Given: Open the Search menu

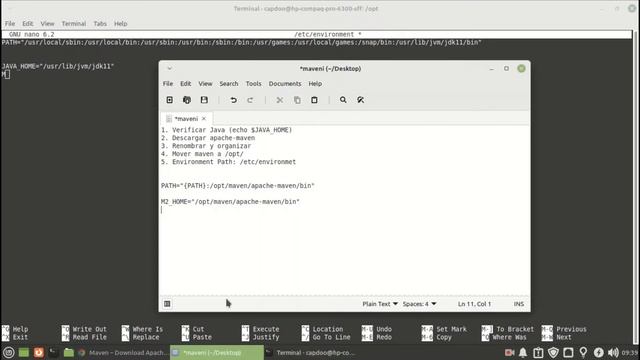Looking at the screenshot, I should click(x=229, y=84).
